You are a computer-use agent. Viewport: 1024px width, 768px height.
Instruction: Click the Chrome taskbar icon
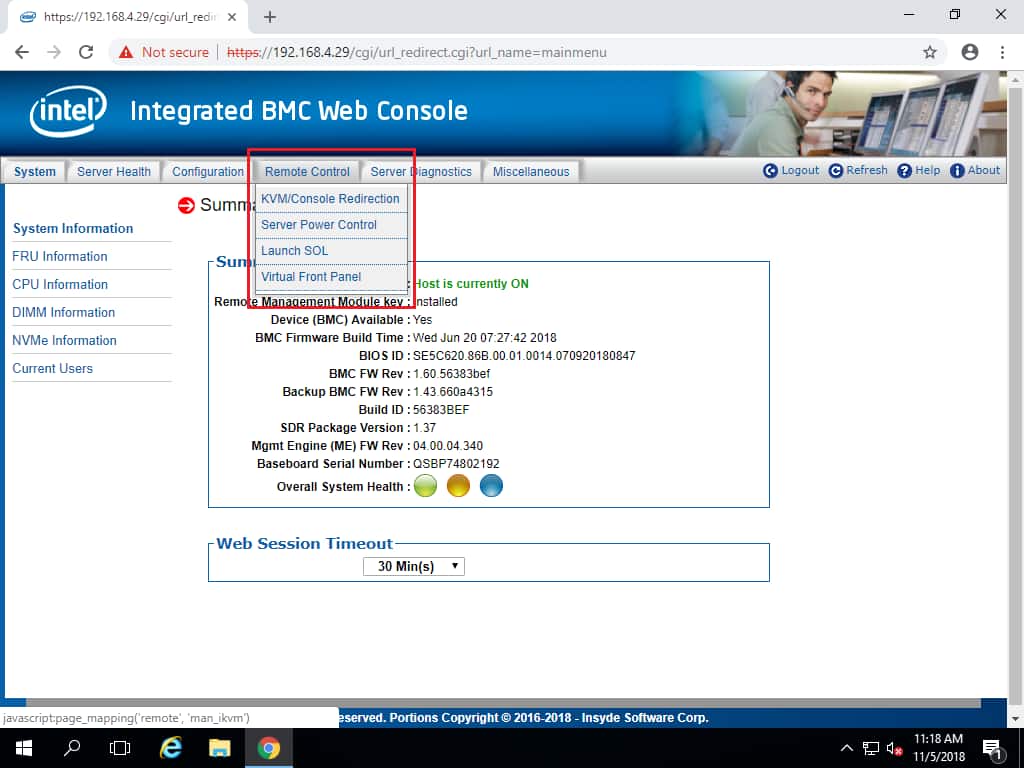tap(268, 748)
